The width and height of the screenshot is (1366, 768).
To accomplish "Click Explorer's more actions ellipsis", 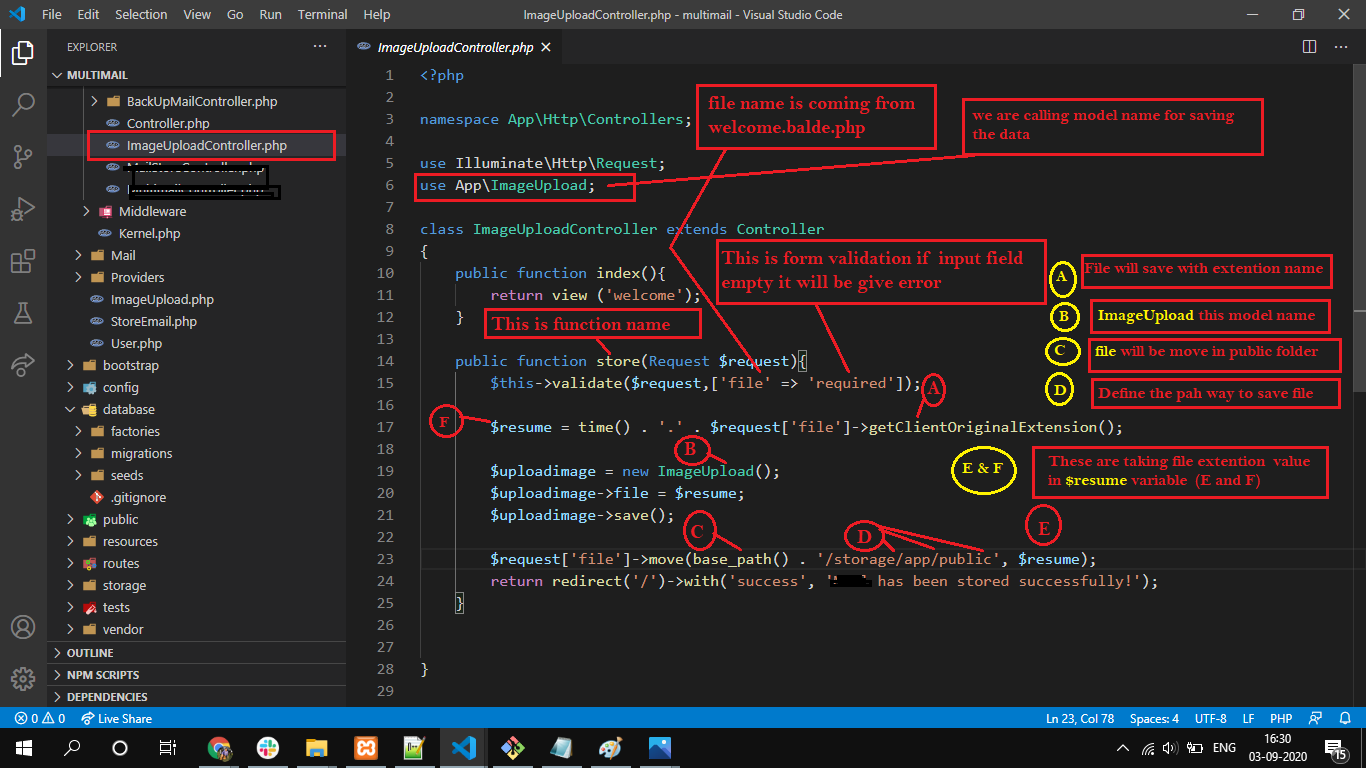I will point(320,47).
